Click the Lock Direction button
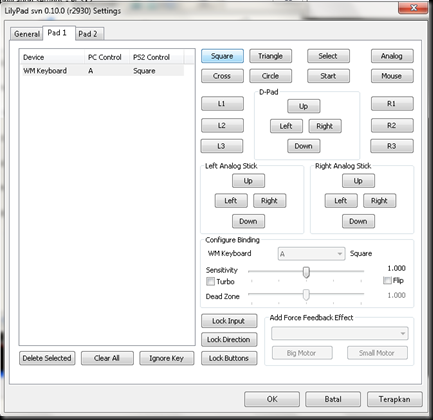The height and width of the screenshot is (420, 433). [229, 340]
